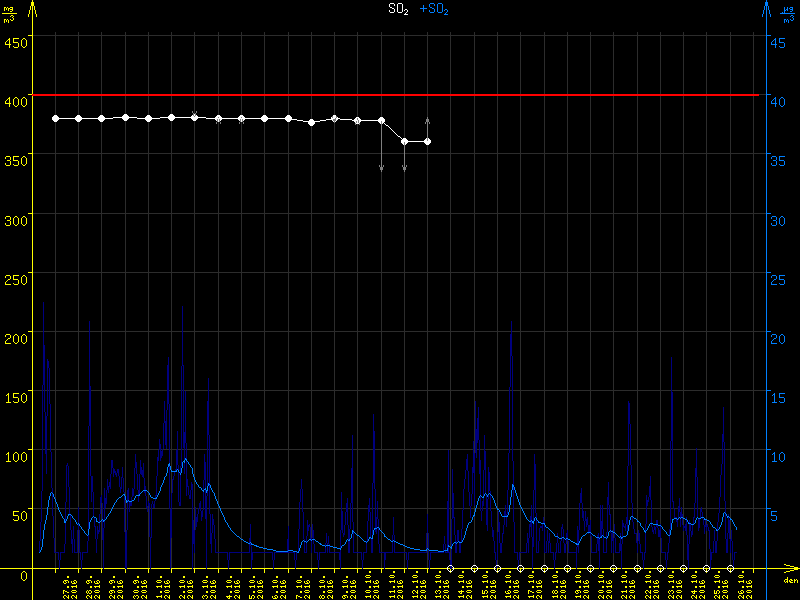Click the blue µg/m3 unit label, top-right
Screen dimensions: 800x600
790,13
